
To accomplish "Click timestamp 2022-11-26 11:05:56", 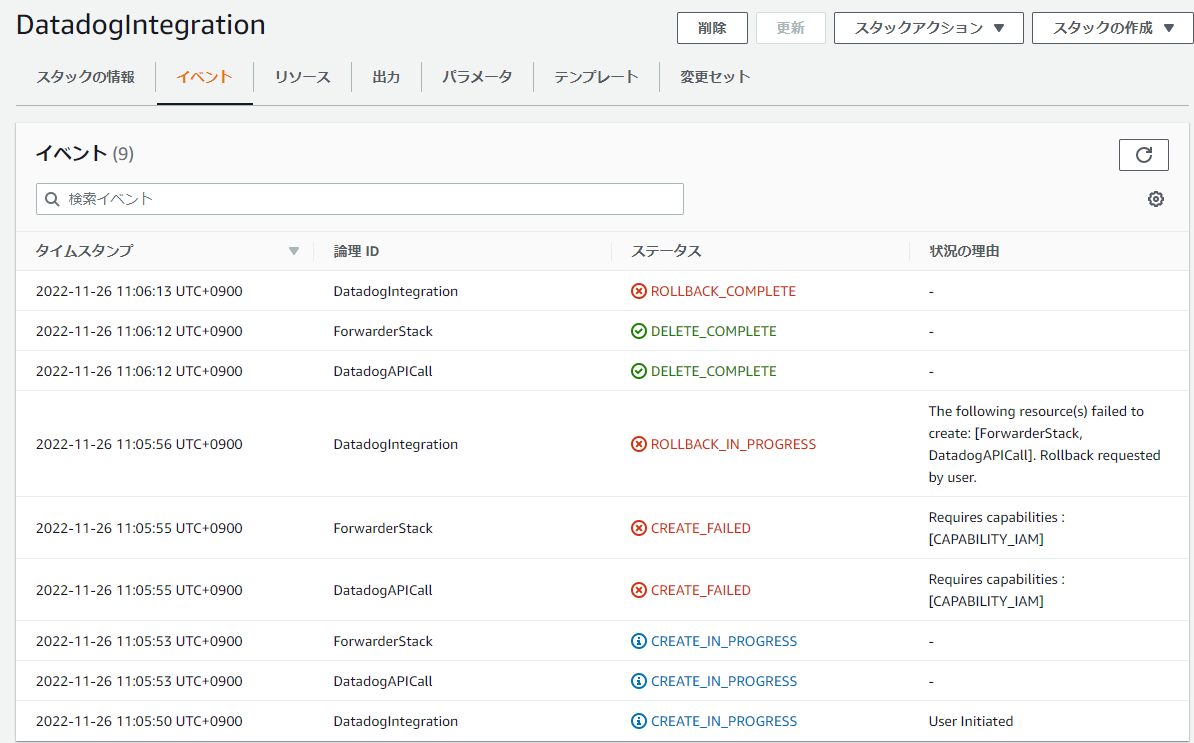I will (x=139, y=444).
